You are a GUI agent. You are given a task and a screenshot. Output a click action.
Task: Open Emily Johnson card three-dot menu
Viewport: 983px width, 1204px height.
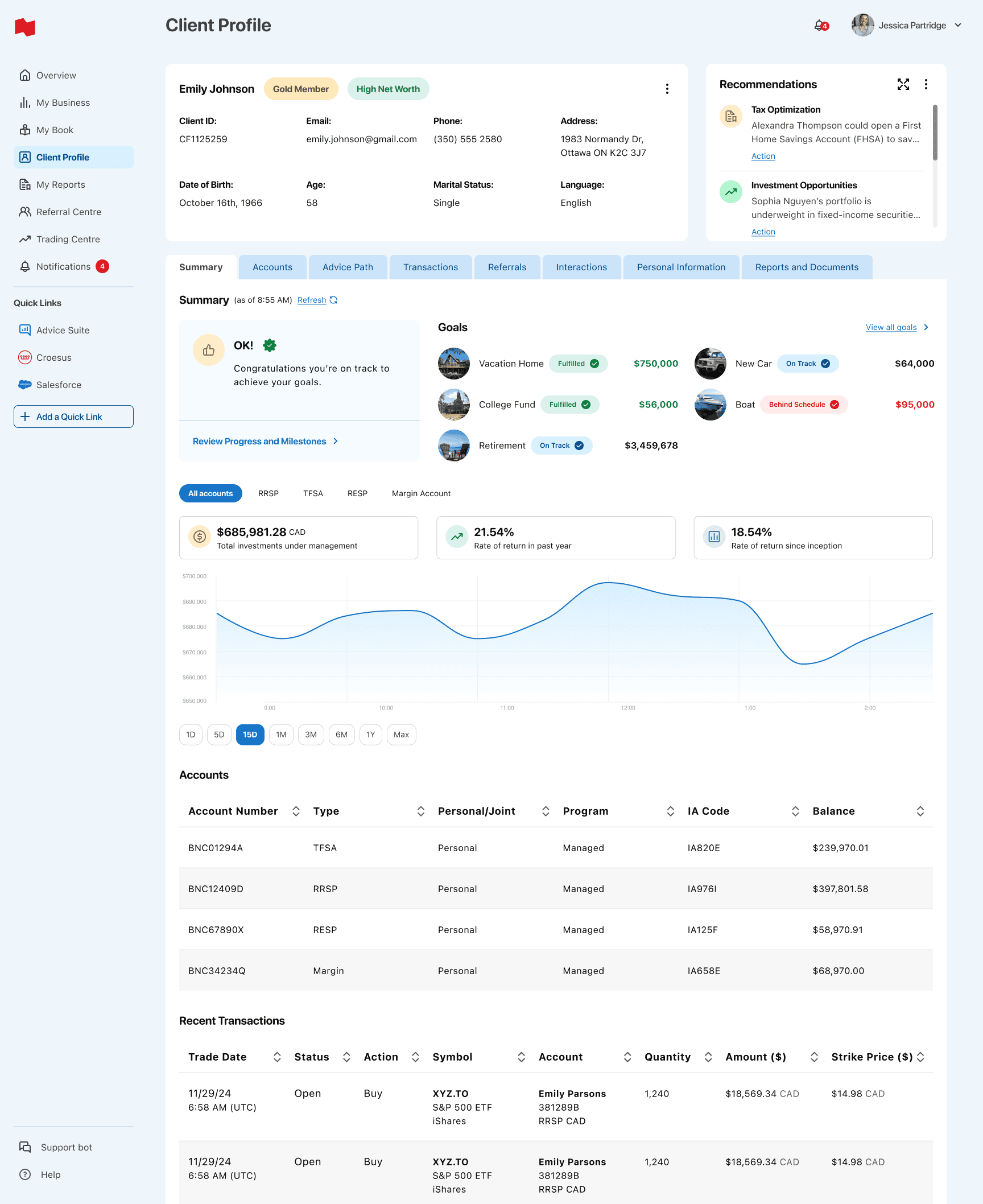pyautogui.click(x=667, y=89)
